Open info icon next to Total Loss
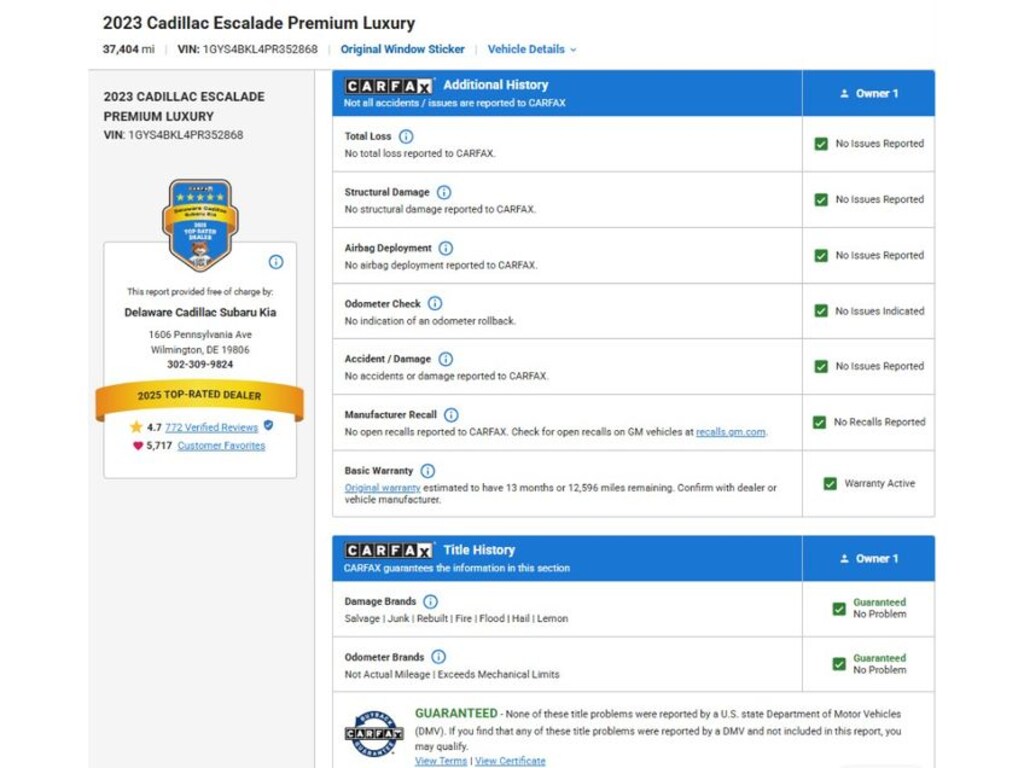Image resolution: width=1024 pixels, height=768 pixels. [x=406, y=136]
